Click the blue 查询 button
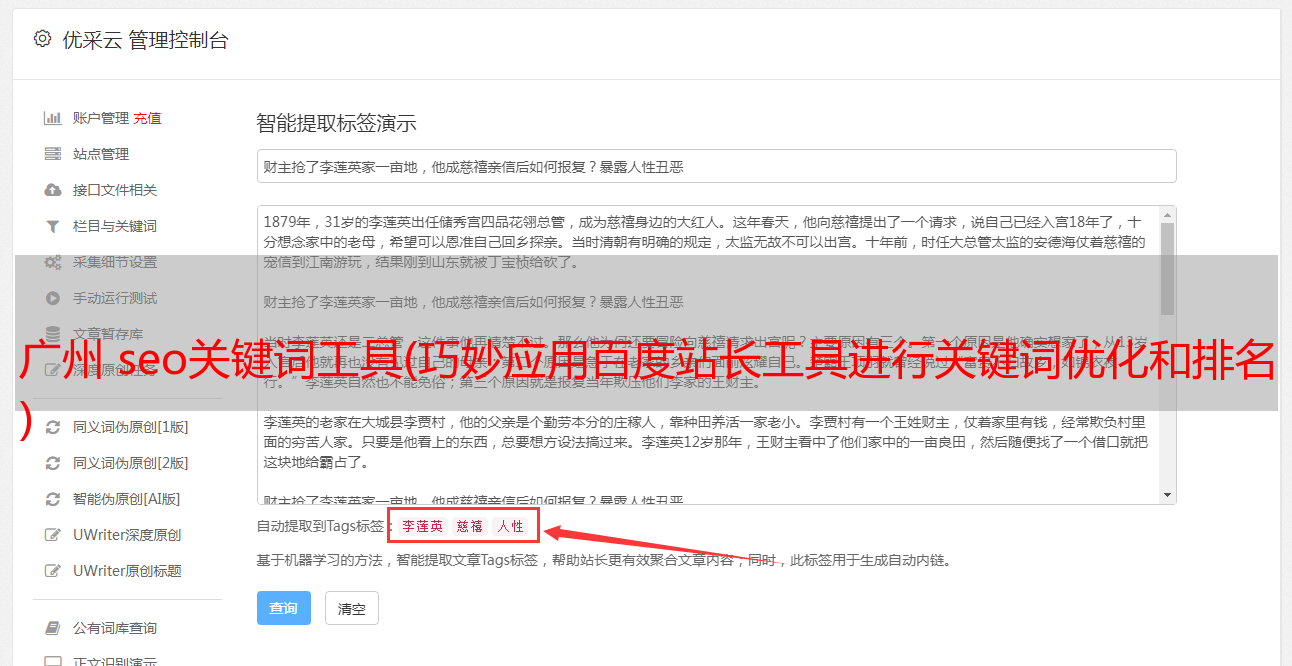Screen dimensions: 1292x666 tap(284, 608)
